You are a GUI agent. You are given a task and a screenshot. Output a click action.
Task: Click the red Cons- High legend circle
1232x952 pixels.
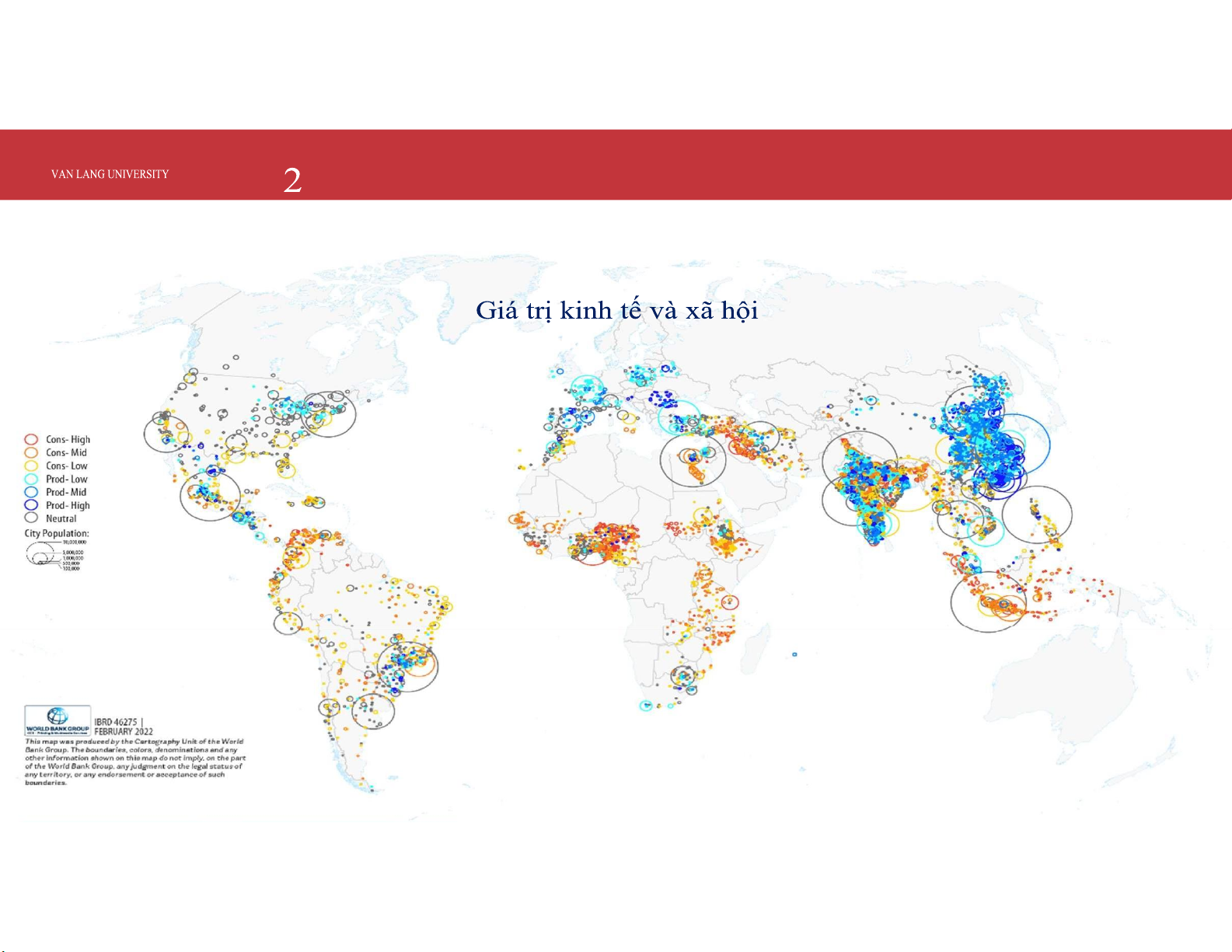click(x=31, y=440)
